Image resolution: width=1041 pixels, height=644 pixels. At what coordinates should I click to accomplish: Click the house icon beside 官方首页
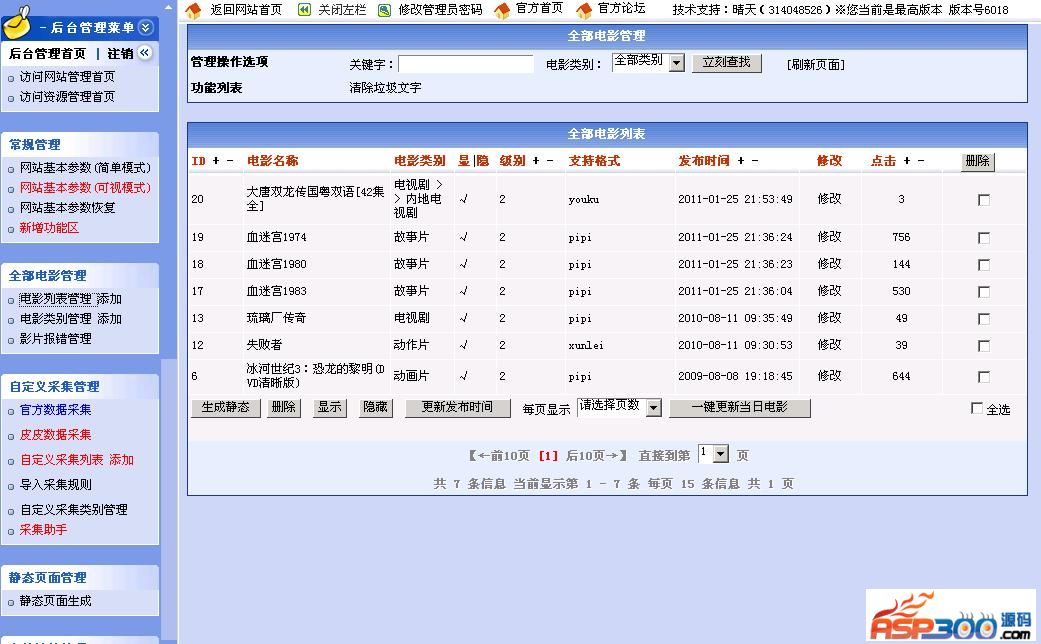click(x=503, y=10)
